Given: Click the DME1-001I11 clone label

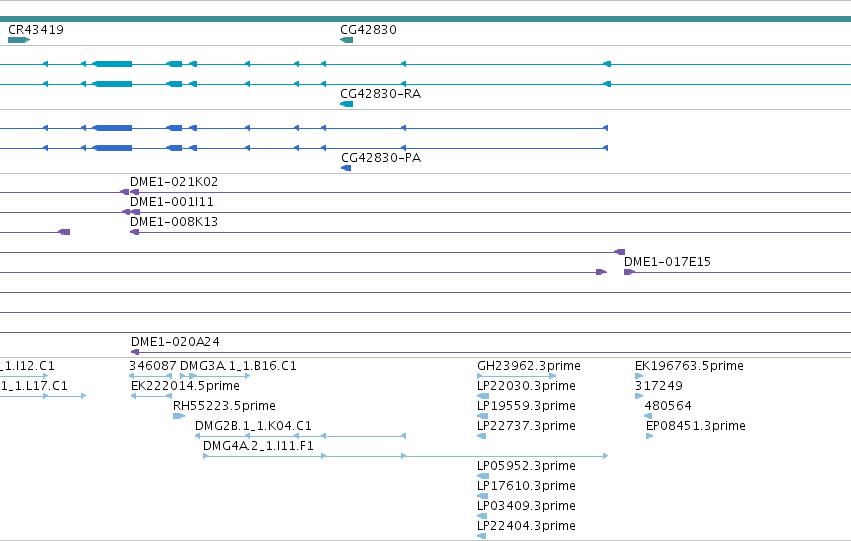Looking at the screenshot, I should [x=172, y=202].
